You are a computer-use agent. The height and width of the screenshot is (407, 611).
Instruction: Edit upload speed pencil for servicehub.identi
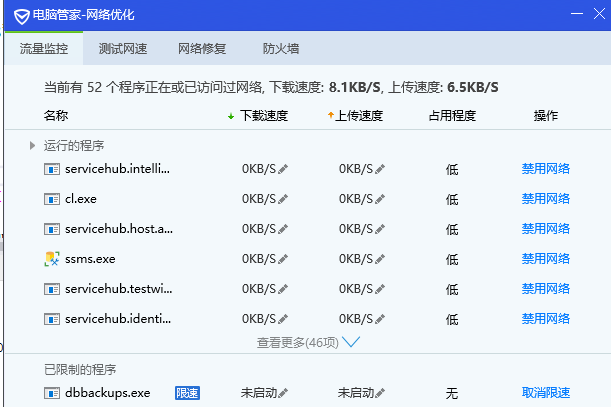click(380, 319)
